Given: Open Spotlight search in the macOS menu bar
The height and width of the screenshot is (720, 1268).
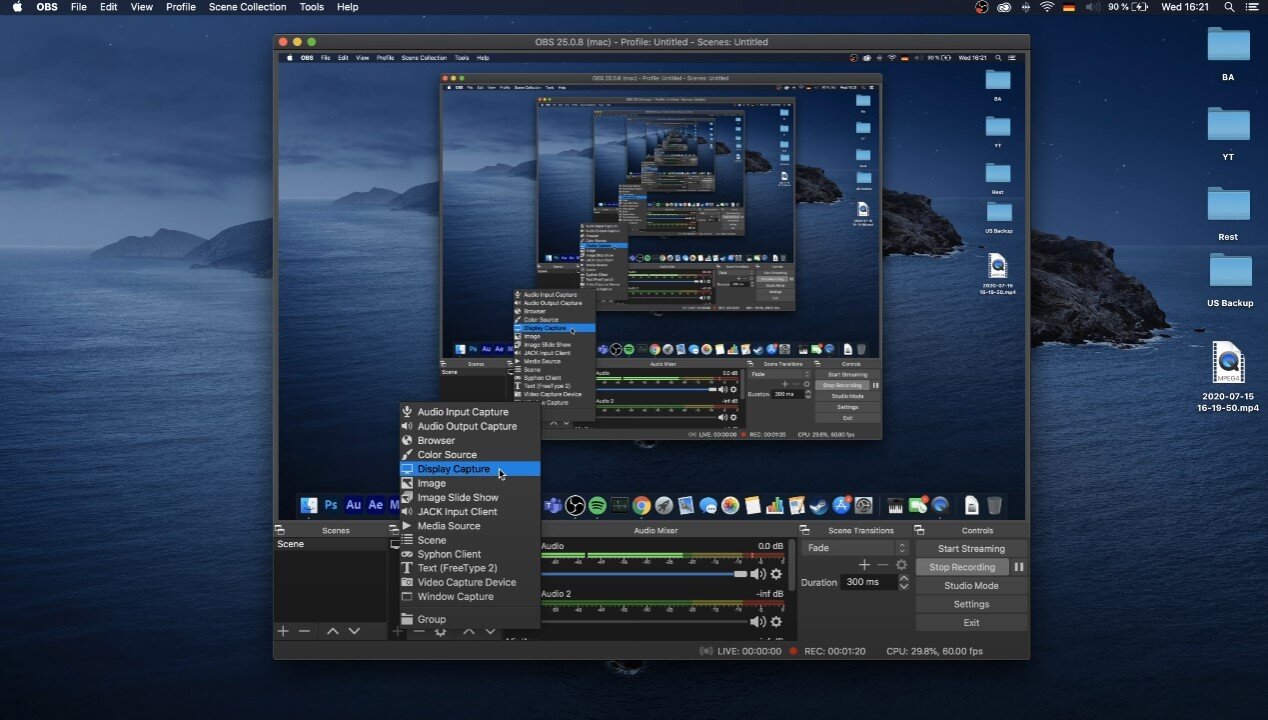Looking at the screenshot, I should (1229, 7).
